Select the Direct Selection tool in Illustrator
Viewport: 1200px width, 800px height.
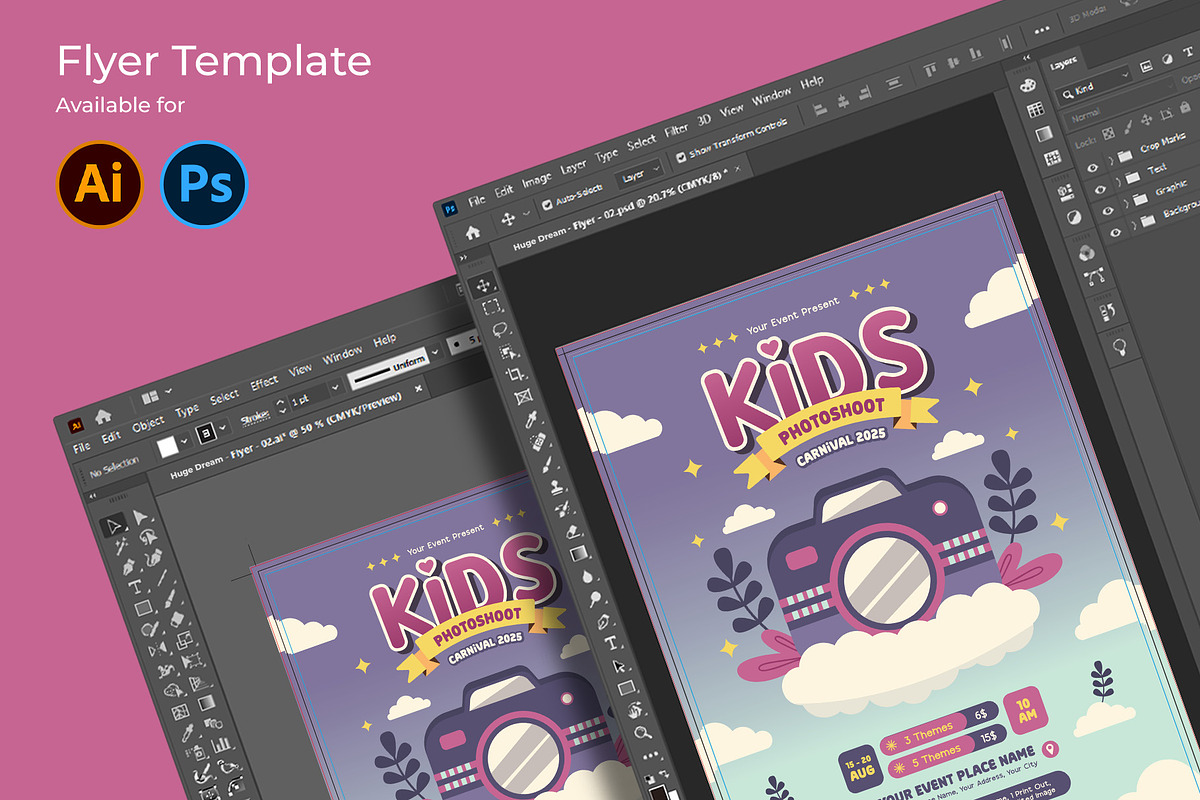[x=141, y=516]
